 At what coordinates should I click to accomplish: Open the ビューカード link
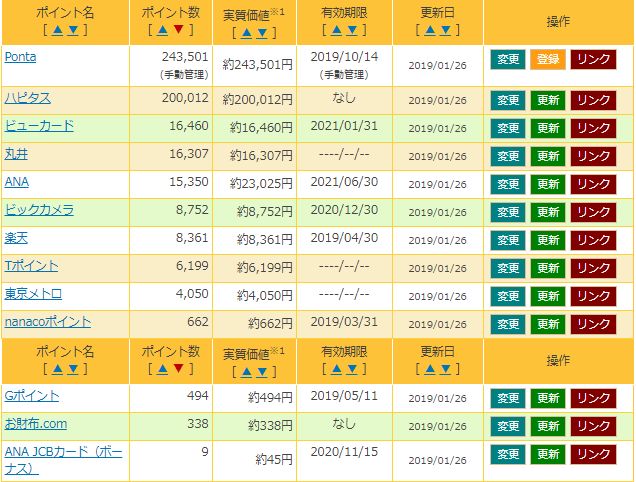pyautogui.click(x=39, y=126)
